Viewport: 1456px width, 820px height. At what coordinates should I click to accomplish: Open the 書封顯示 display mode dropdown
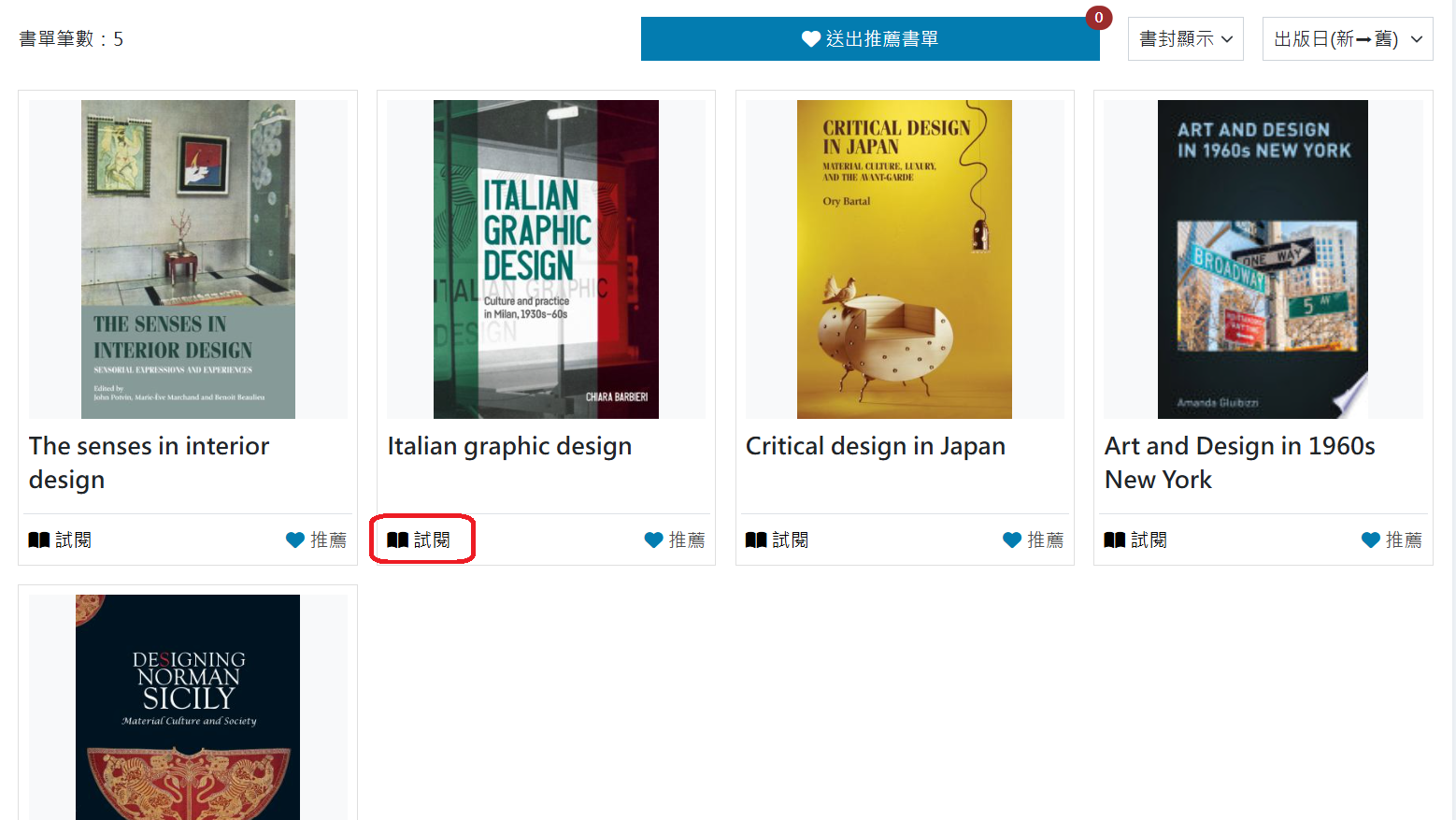pos(1185,39)
